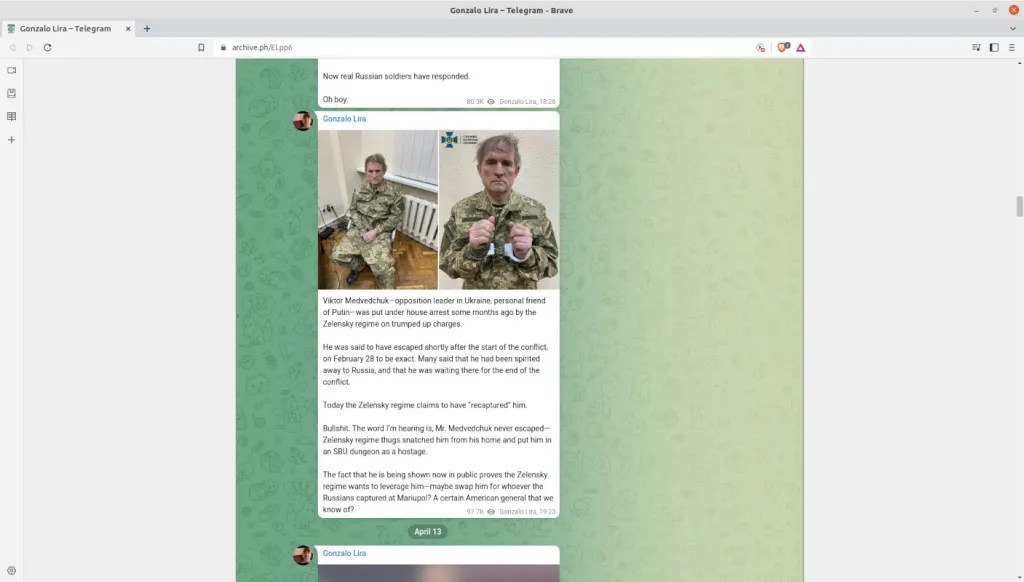Viewport: 1024px width, 582px height.
Task: Click the Brave Shields lion icon
Action: 783,47
